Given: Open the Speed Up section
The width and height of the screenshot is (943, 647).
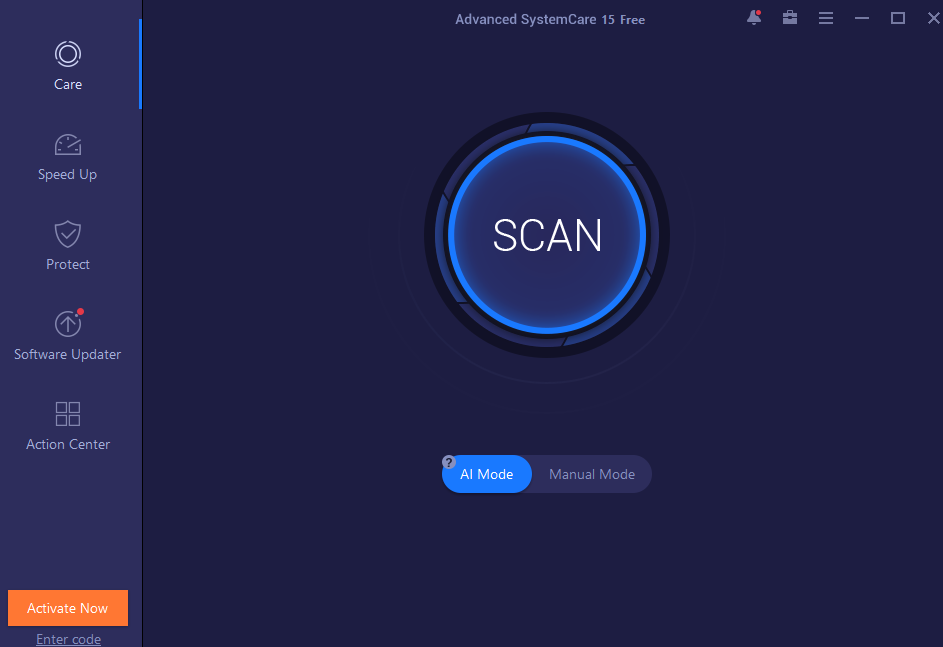Looking at the screenshot, I should (x=68, y=157).
